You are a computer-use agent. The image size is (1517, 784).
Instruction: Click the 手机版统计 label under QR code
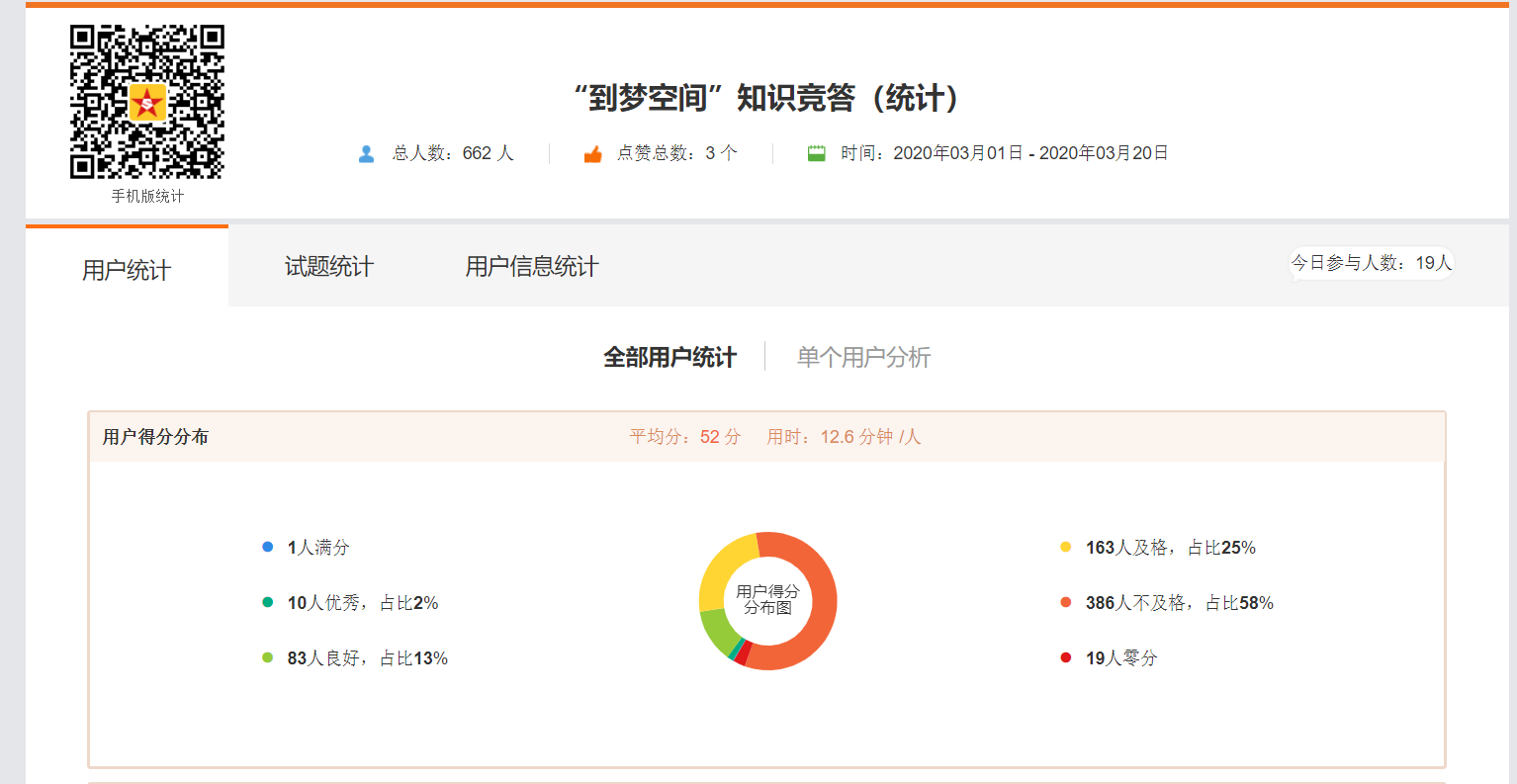point(147,196)
